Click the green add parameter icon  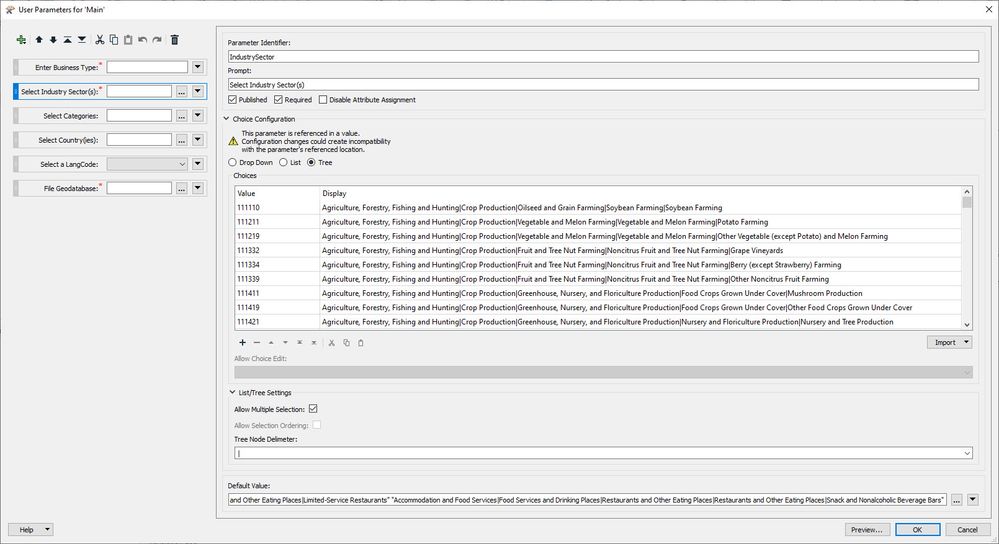21,39
